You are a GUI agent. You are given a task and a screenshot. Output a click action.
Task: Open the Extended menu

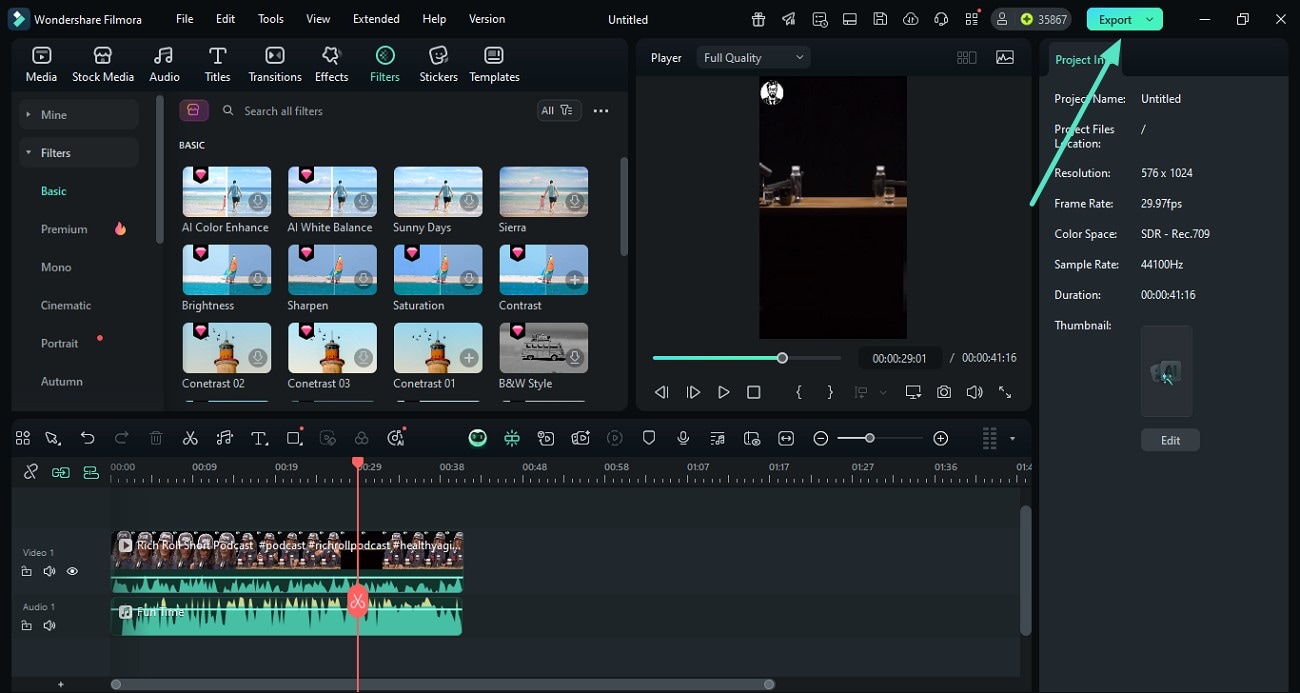click(x=376, y=19)
